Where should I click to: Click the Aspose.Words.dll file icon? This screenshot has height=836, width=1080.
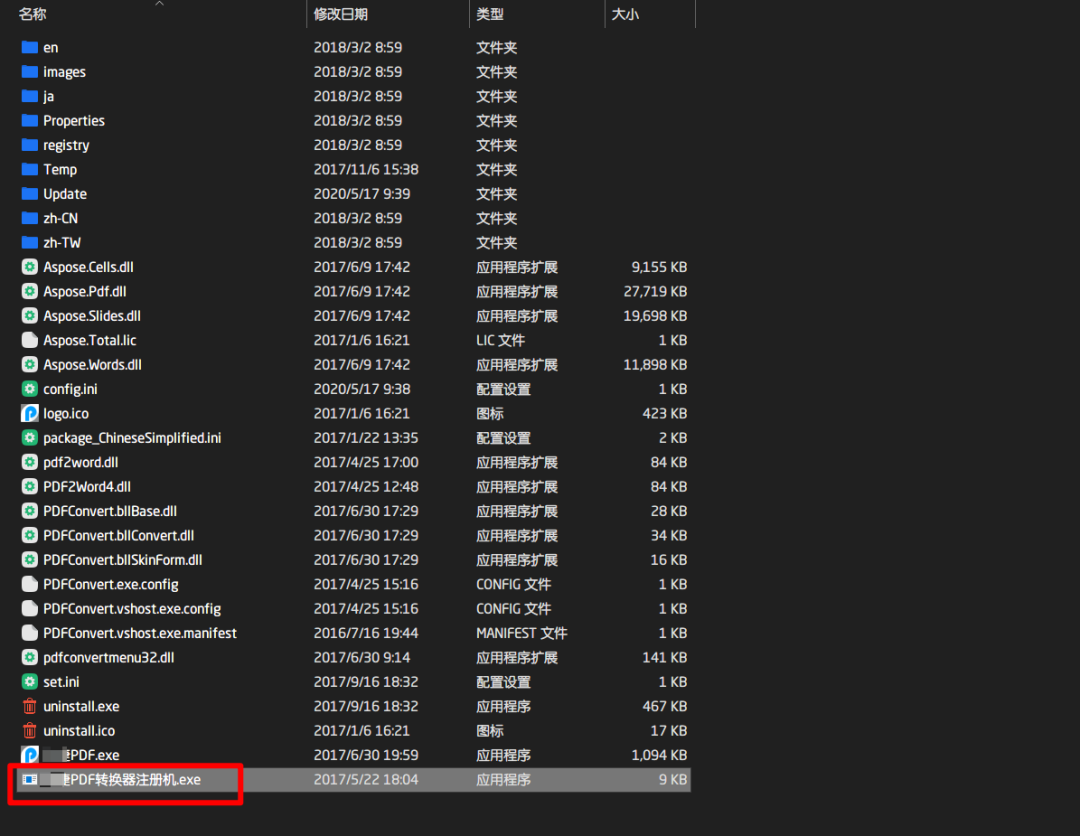click(30, 365)
